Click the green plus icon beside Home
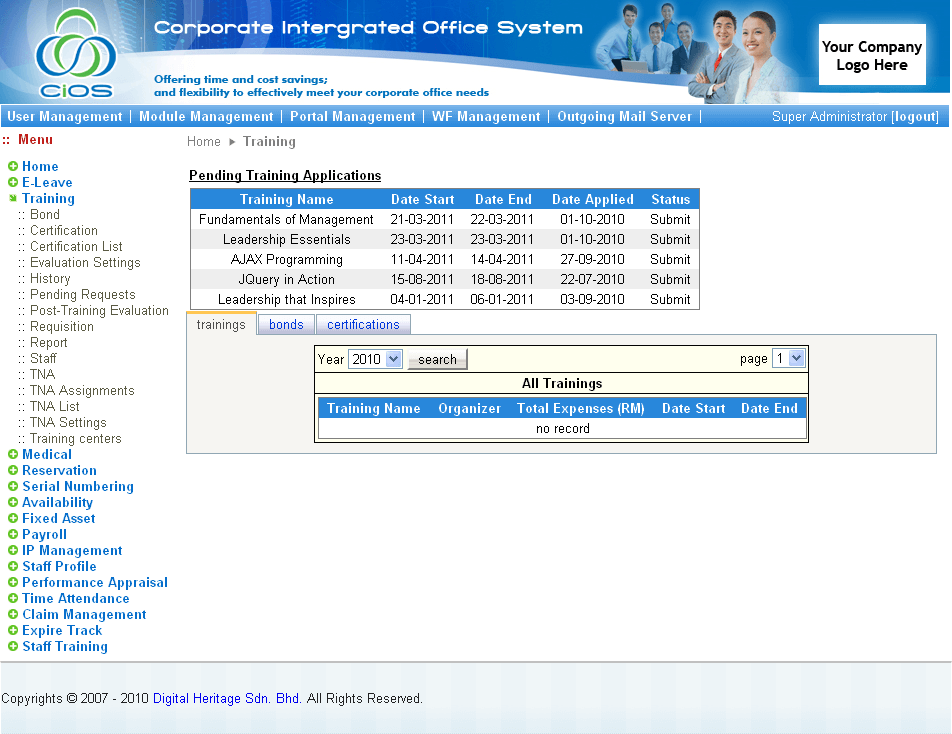The image size is (952, 734). click(x=13, y=167)
